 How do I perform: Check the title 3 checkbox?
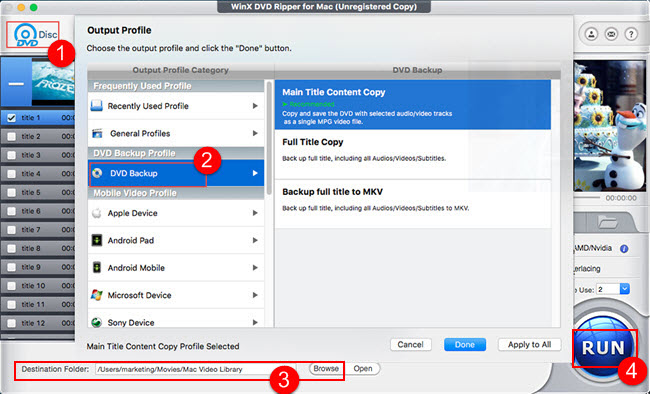[12, 155]
